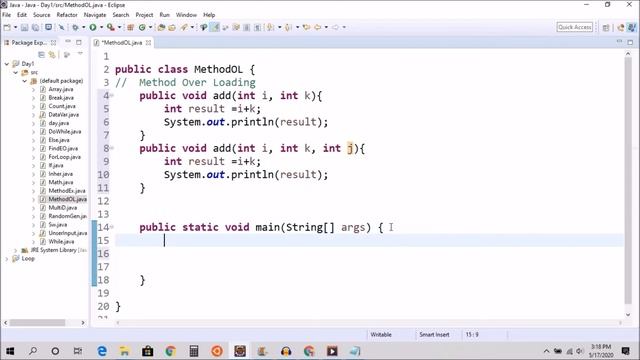Open the Navigate menu

click(x=95, y=15)
